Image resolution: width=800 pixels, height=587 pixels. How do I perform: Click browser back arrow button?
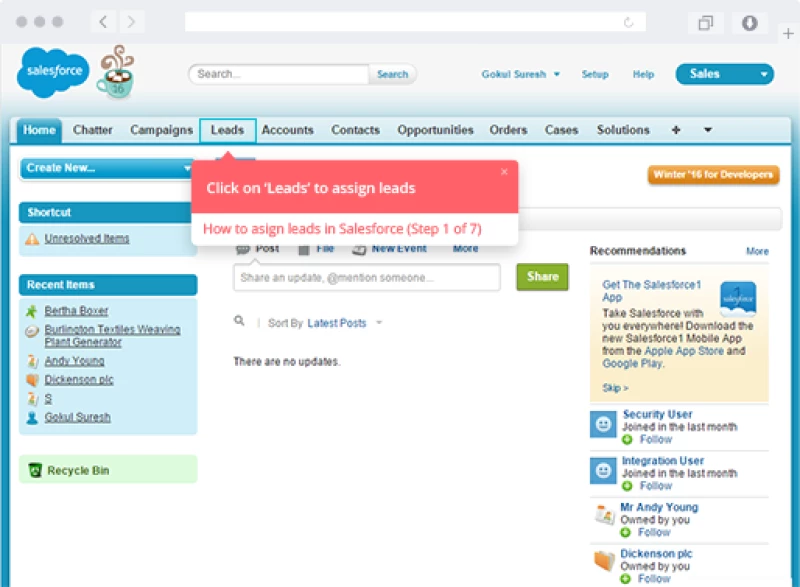coord(104,22)
